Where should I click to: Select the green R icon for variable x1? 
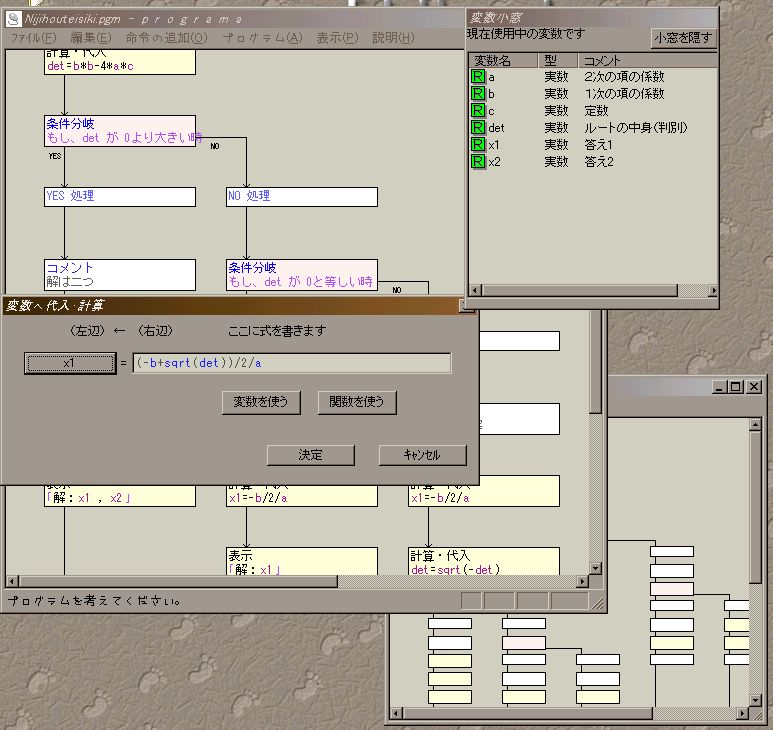pos(478,144)
